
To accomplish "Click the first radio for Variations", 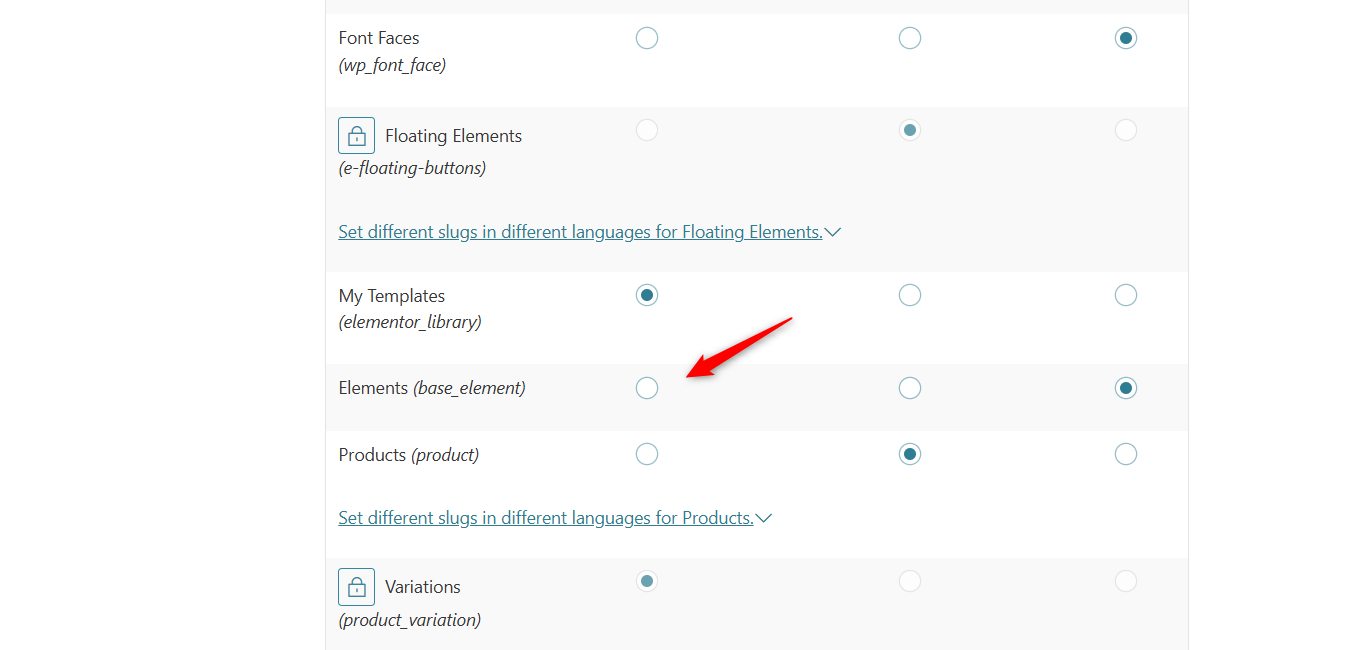I will point(647,581).
